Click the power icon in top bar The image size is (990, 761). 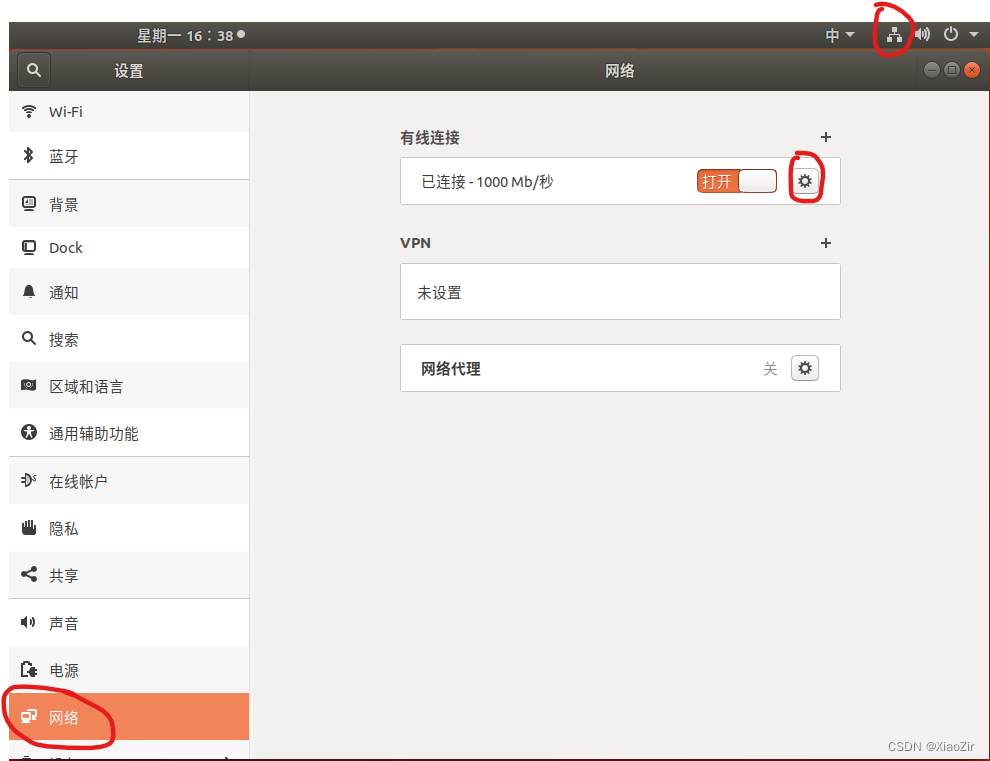[949, 33]
